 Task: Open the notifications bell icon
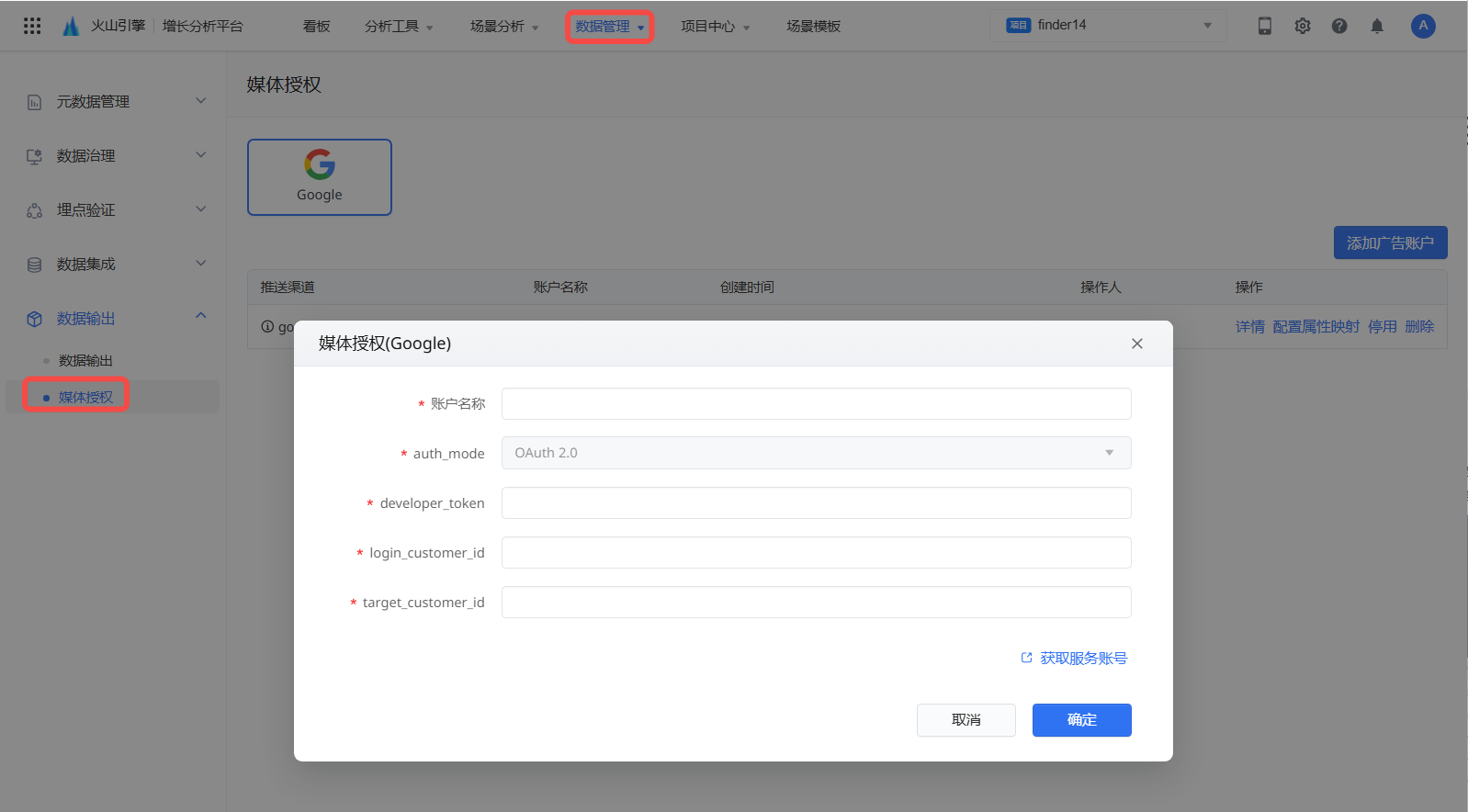tap(1377, 26)
